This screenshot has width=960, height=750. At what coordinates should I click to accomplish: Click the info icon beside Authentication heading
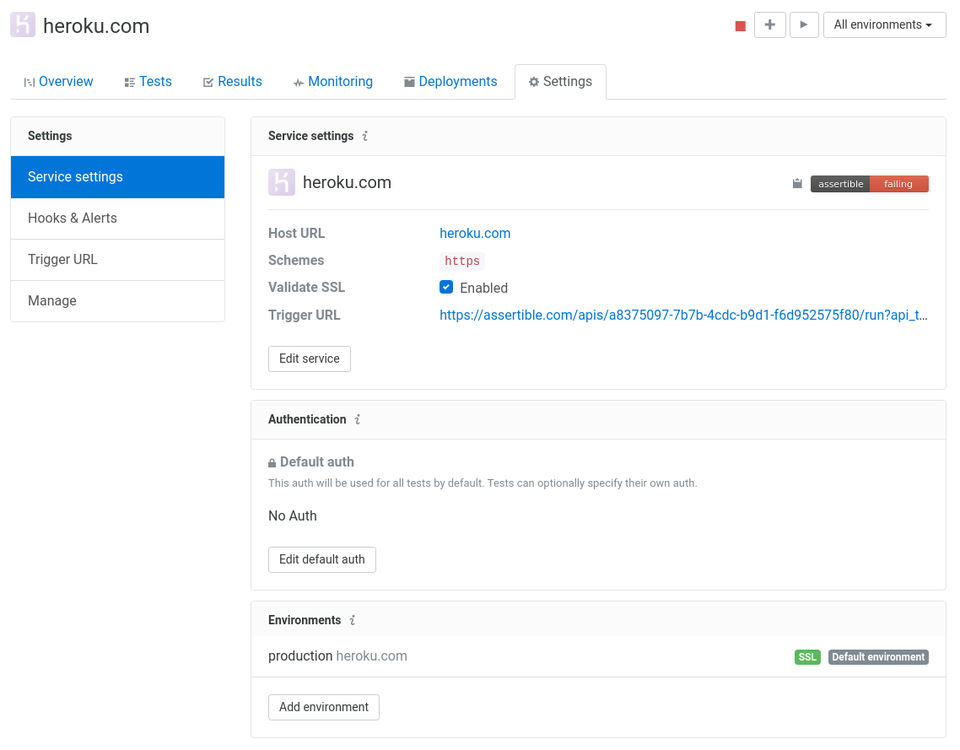358,419
